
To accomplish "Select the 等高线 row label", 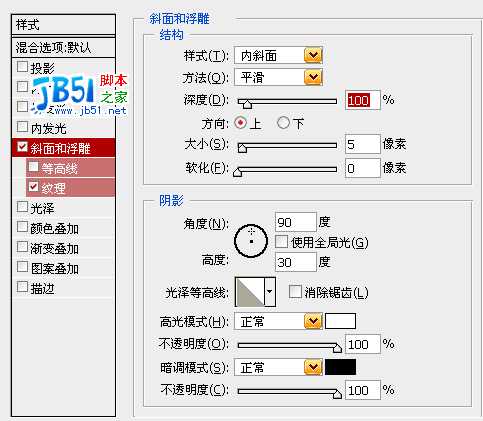I will pyautogui.click(x=60, y=168).
